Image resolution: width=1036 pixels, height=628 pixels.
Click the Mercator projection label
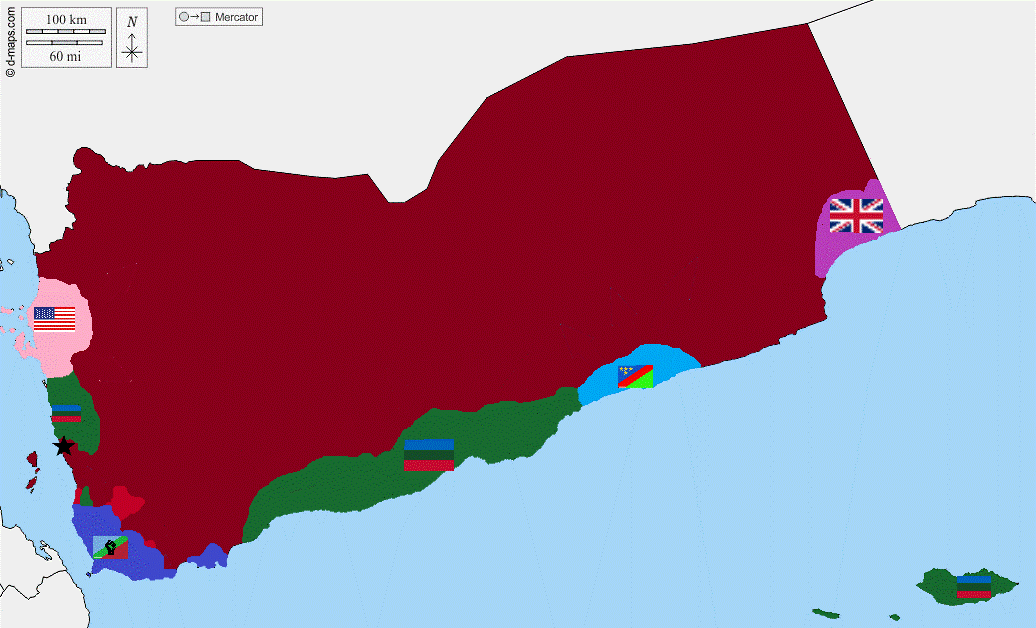point(219,17)
